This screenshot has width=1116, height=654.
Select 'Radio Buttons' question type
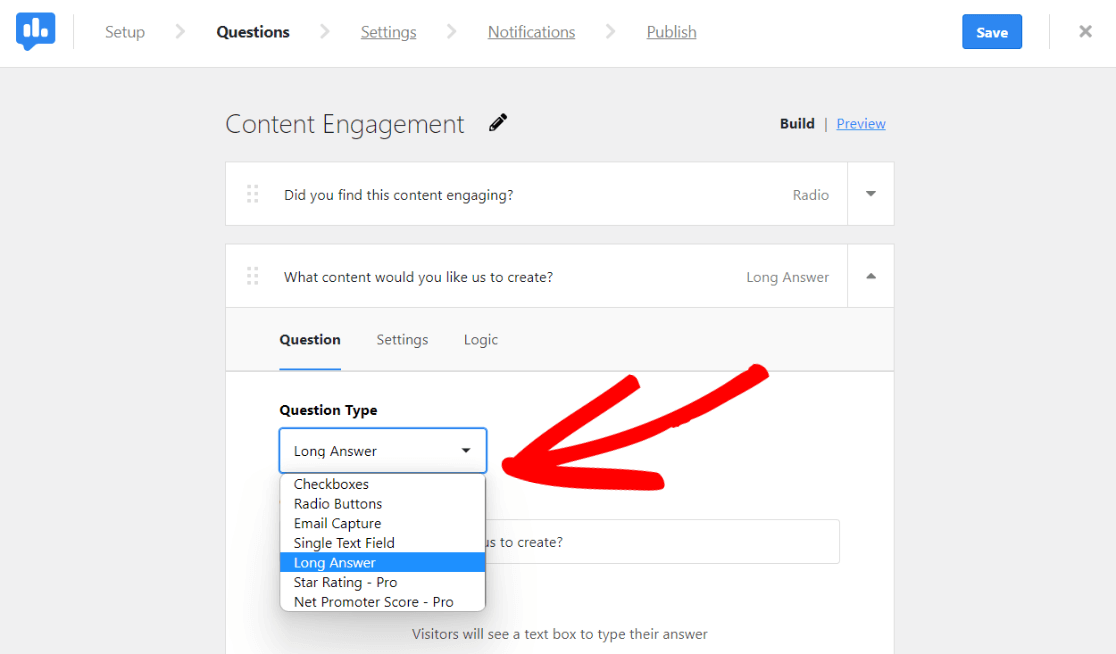337,503
